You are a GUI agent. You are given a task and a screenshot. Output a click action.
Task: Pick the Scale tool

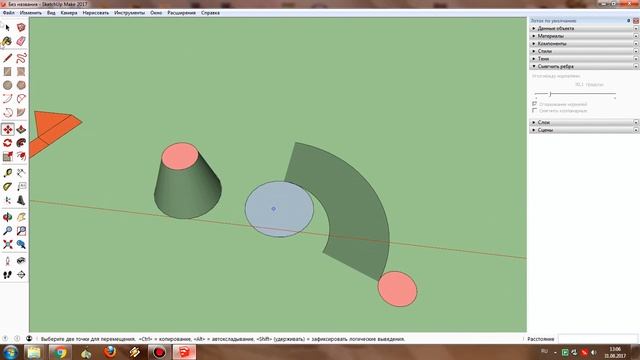(7, 156)
